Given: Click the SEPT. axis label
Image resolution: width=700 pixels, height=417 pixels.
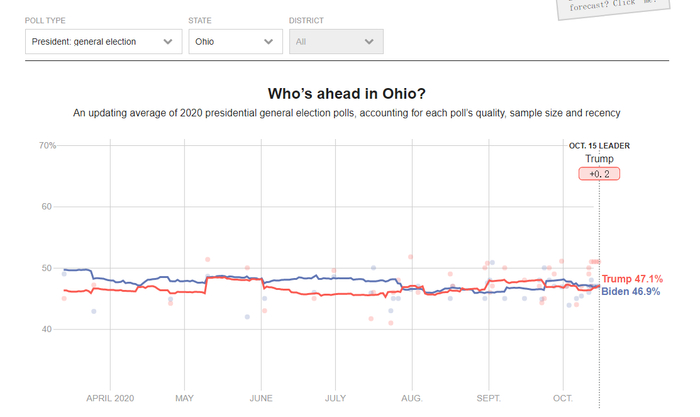Looking at the screenshot, I should tap(489, 398).
